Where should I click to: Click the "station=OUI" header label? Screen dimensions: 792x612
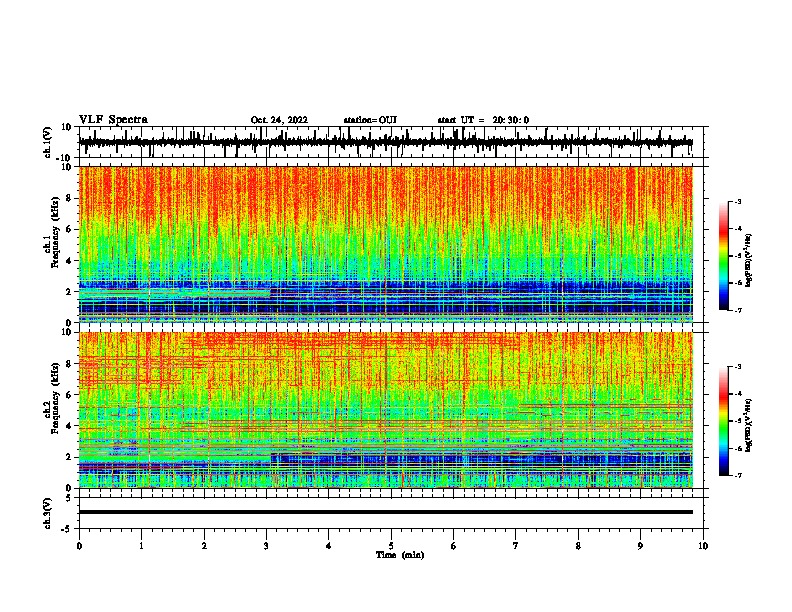coord(370,120)
